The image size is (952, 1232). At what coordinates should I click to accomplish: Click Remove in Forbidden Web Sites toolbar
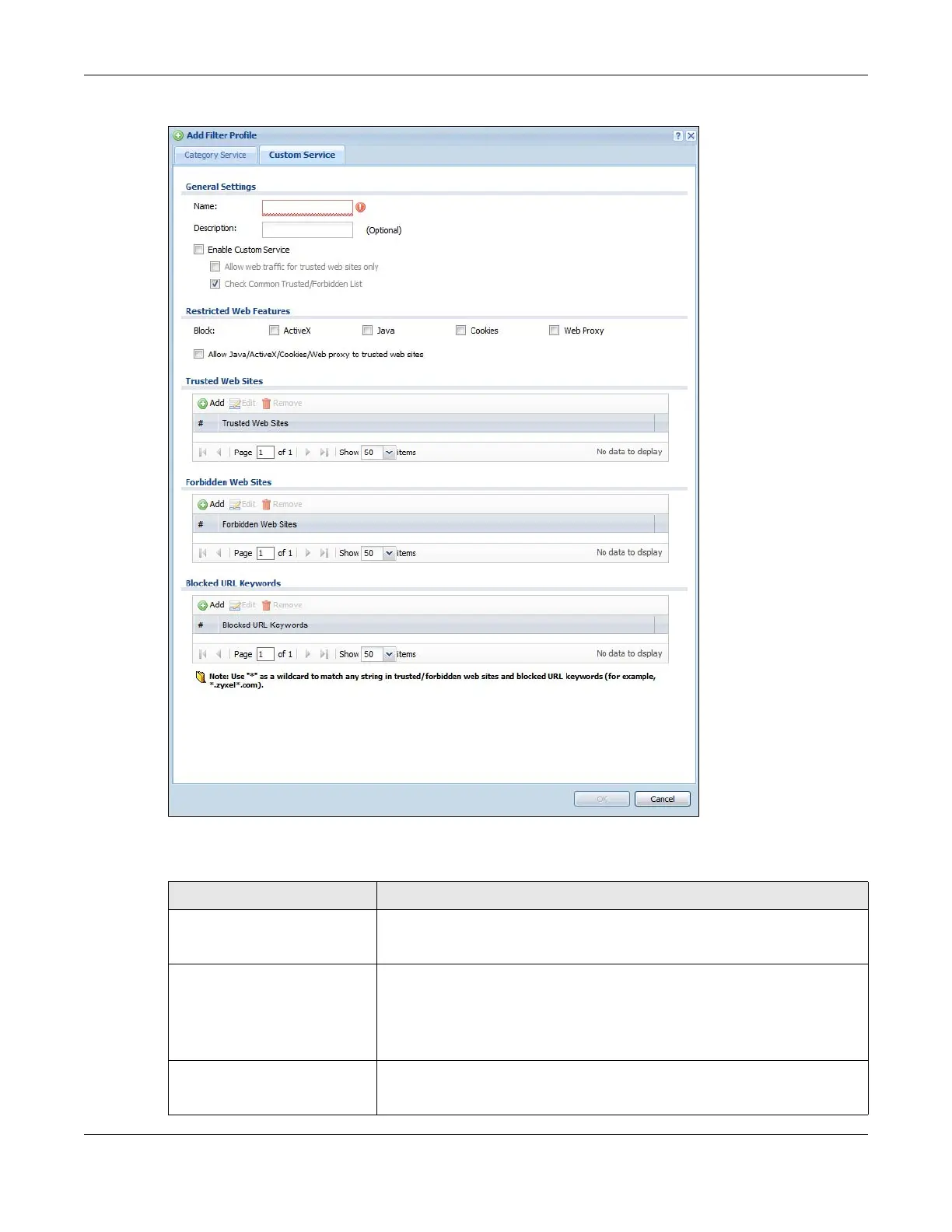pos(282,504)
